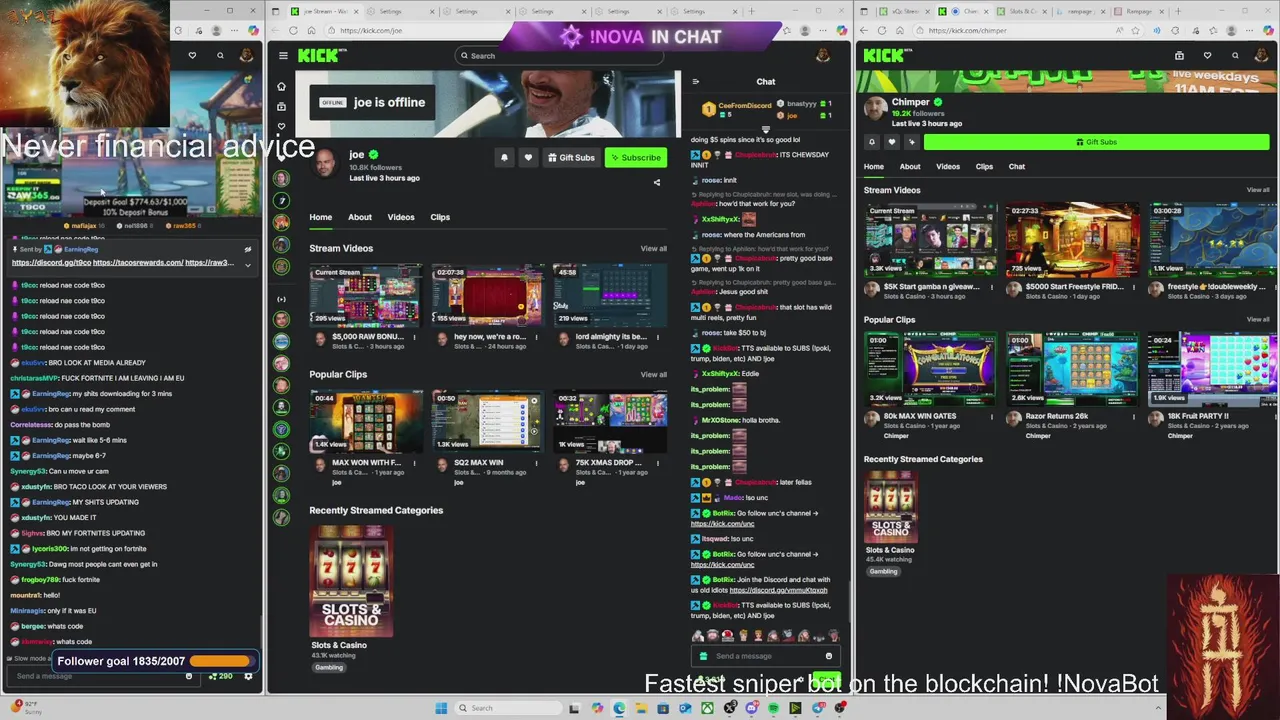
Task: Open options menu of Razor Returns 26k clip
Action: [1133, 416]
